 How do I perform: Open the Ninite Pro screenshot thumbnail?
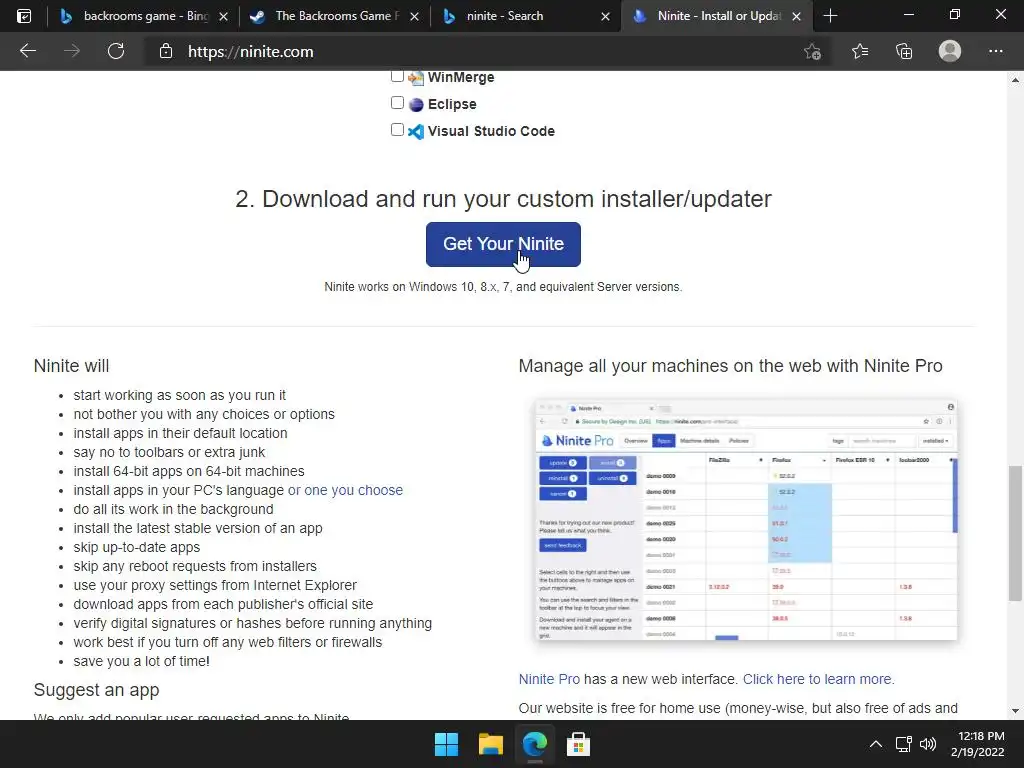coord(746,520)
